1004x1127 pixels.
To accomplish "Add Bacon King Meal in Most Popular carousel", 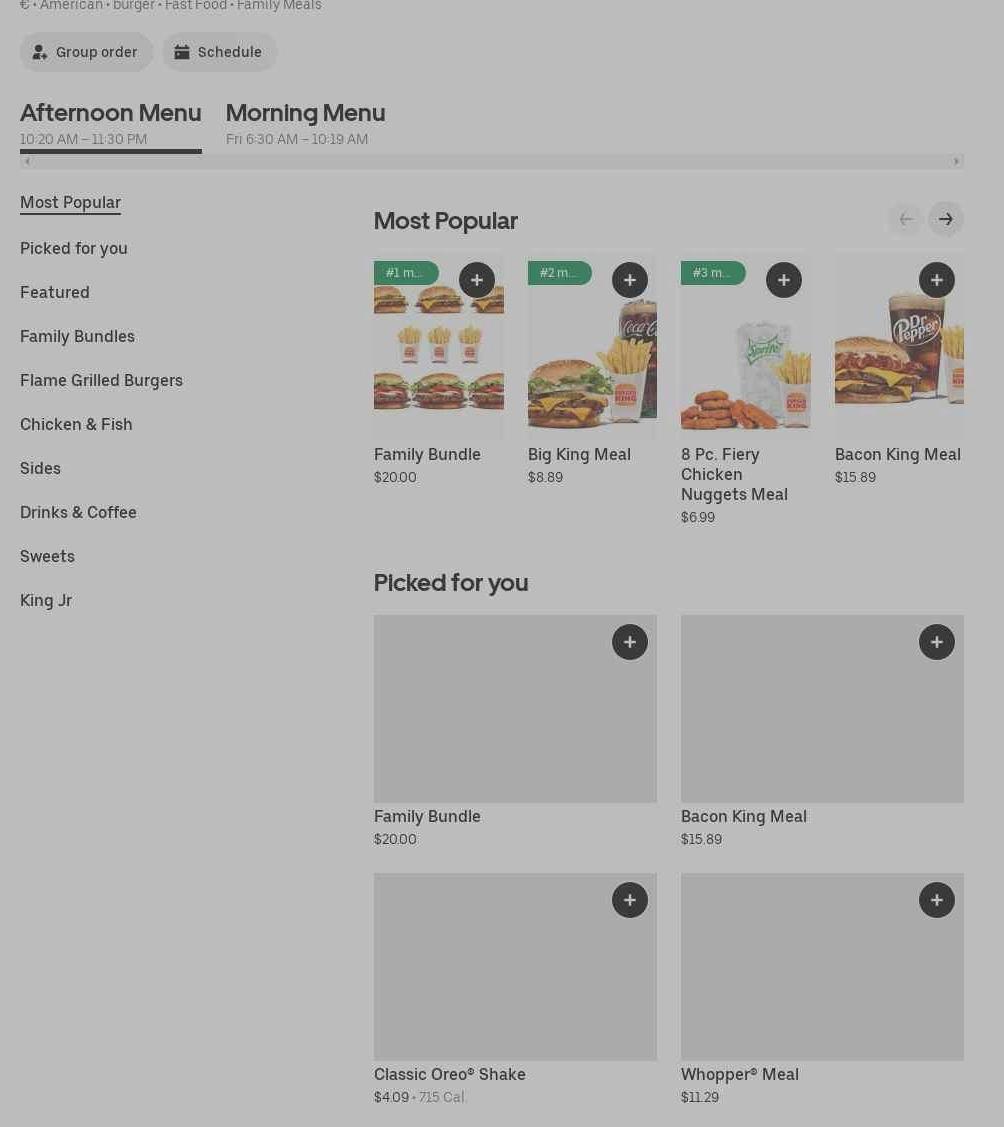I will [x=936, y=280].
